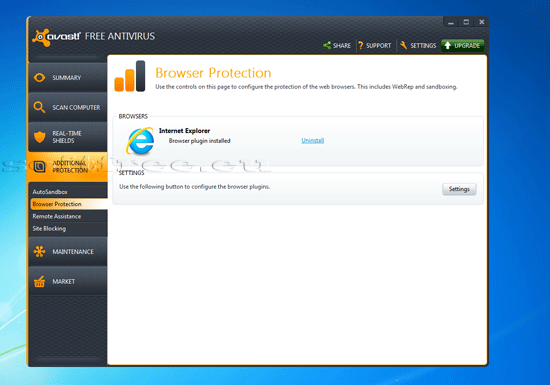This screenshot has width=550, height=385.
Task: Click the Maintenance asterisk icon
Action: click(x=39, y=251)
